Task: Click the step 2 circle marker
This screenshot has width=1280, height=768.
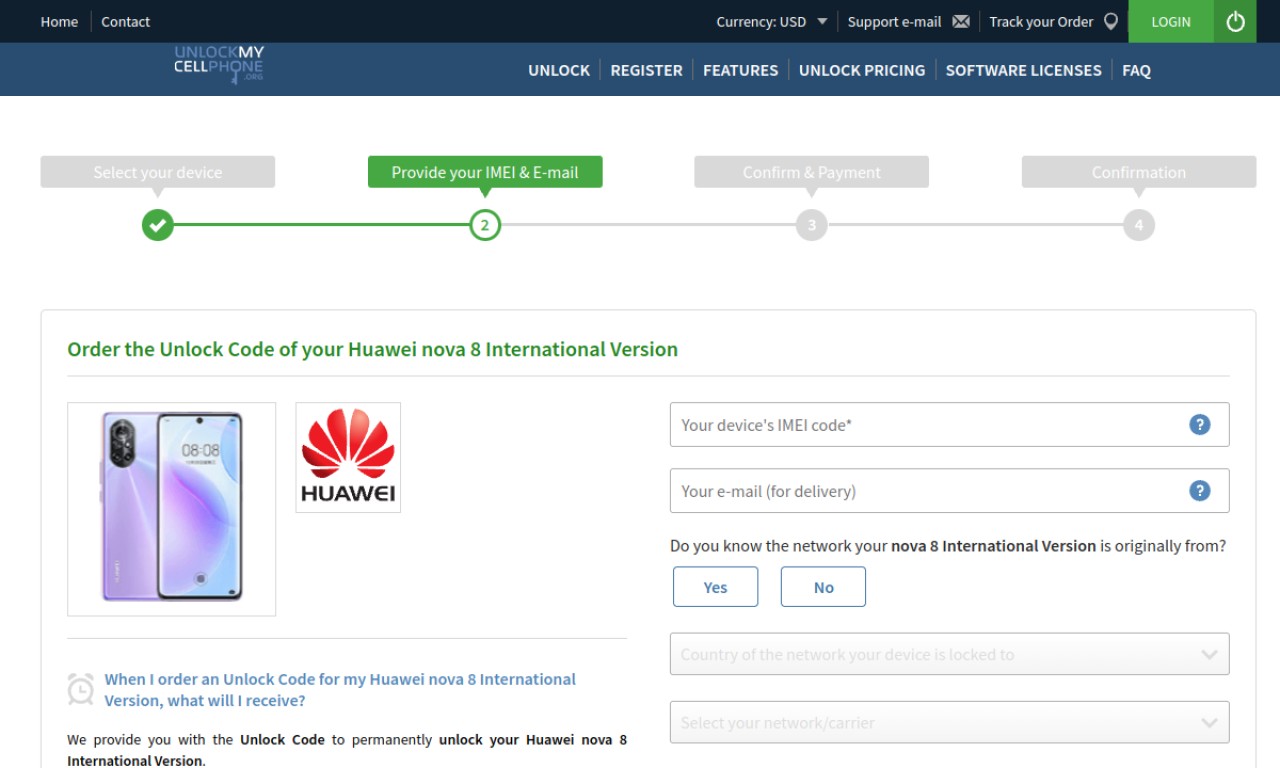Action: (485, 225)
